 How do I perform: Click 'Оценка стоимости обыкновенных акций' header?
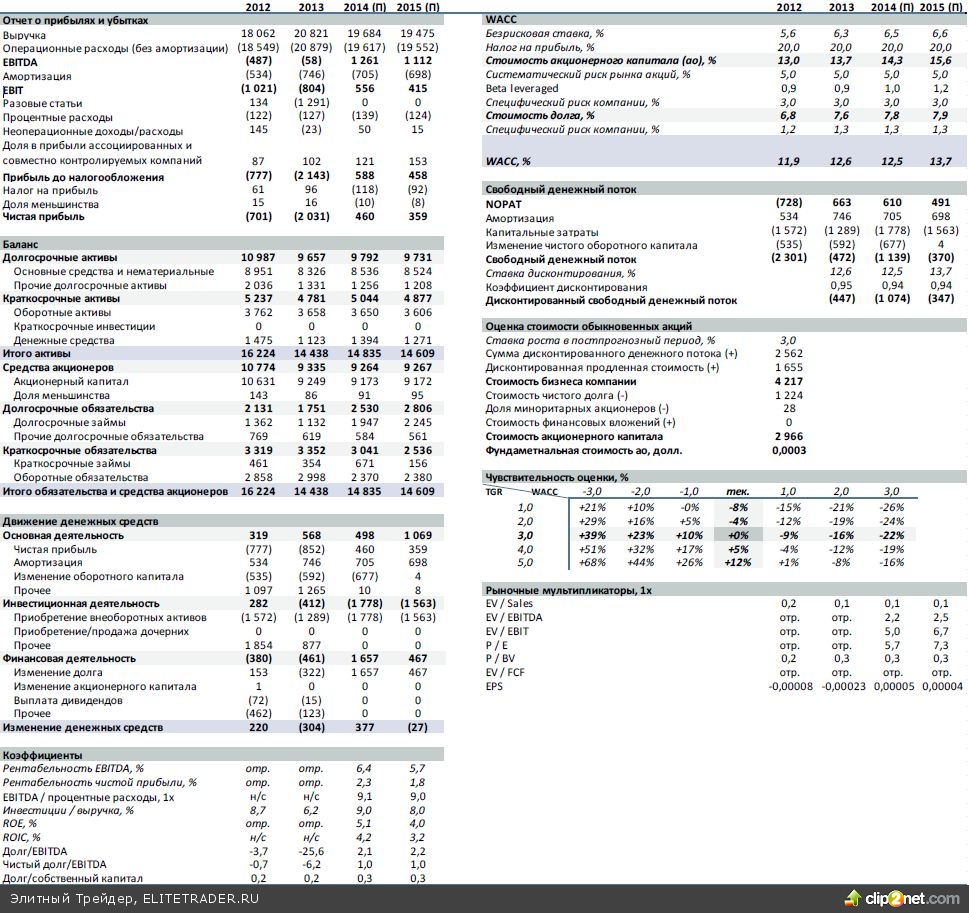588,326
